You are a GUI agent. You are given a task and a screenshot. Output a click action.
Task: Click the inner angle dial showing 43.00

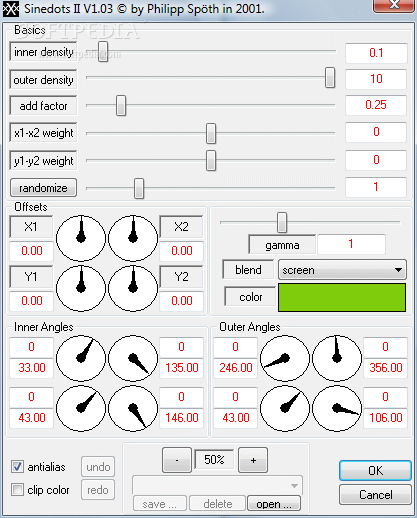point(81,408)
